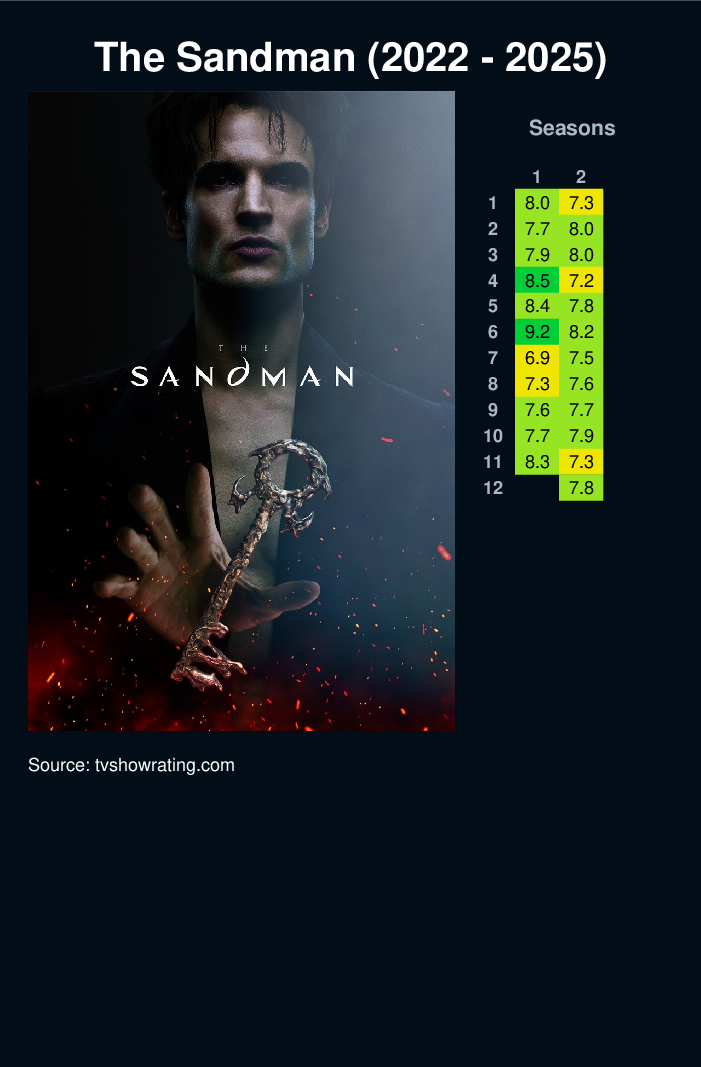Image resolution: width=701 pixels, height=1067 pixels.
Task: Select season 2 episode 12 rating 7.8
Action: (x=581, y=488)
